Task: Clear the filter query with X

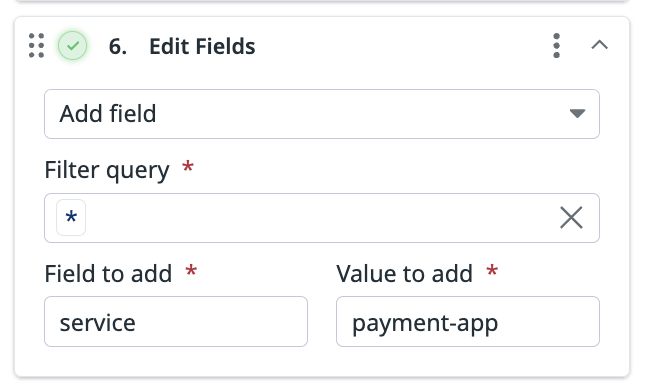Action: [x=571, y=217]
